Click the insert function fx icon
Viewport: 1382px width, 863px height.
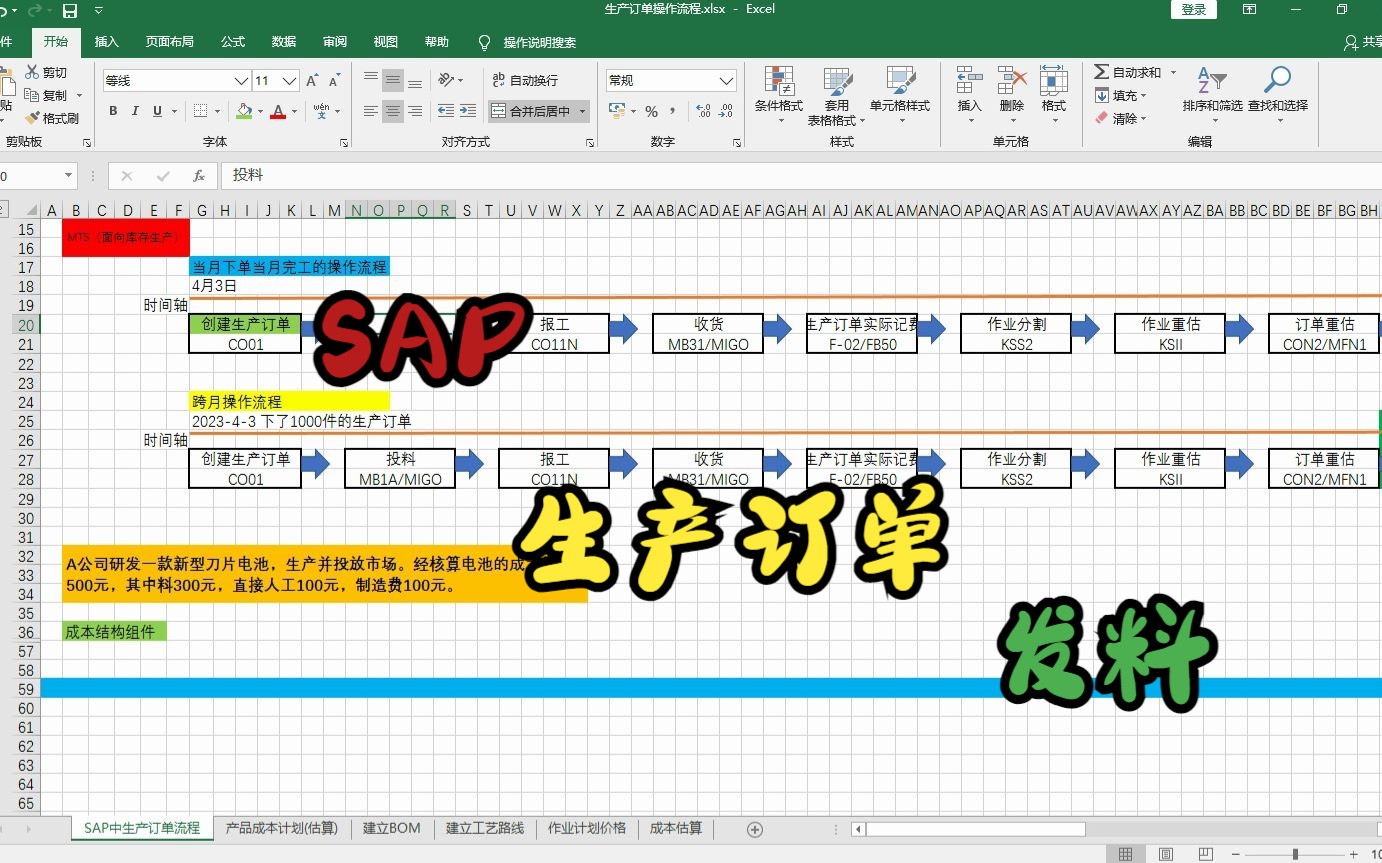[x=199, y=175]
